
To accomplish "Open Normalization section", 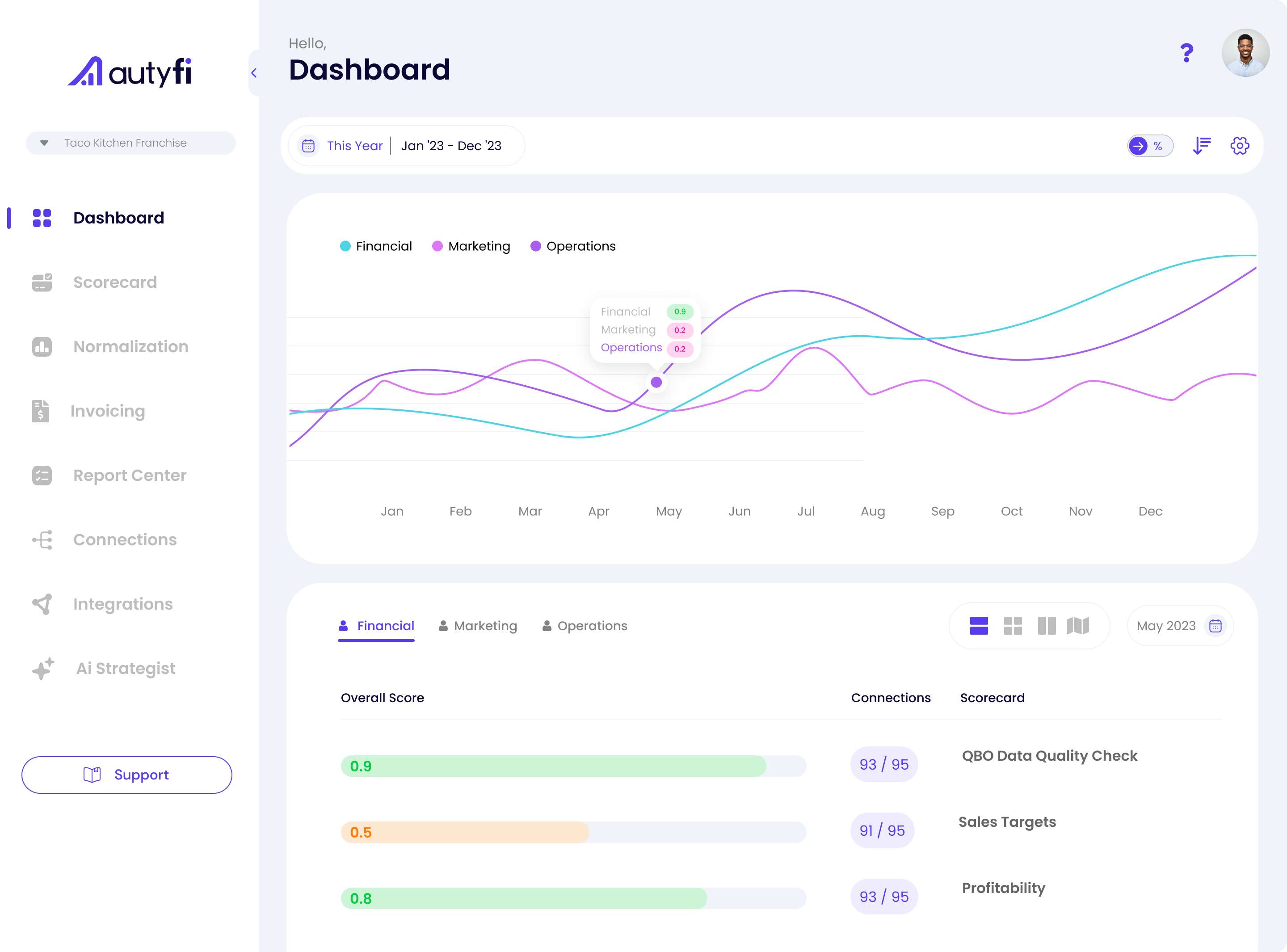I will pos(131,346).
